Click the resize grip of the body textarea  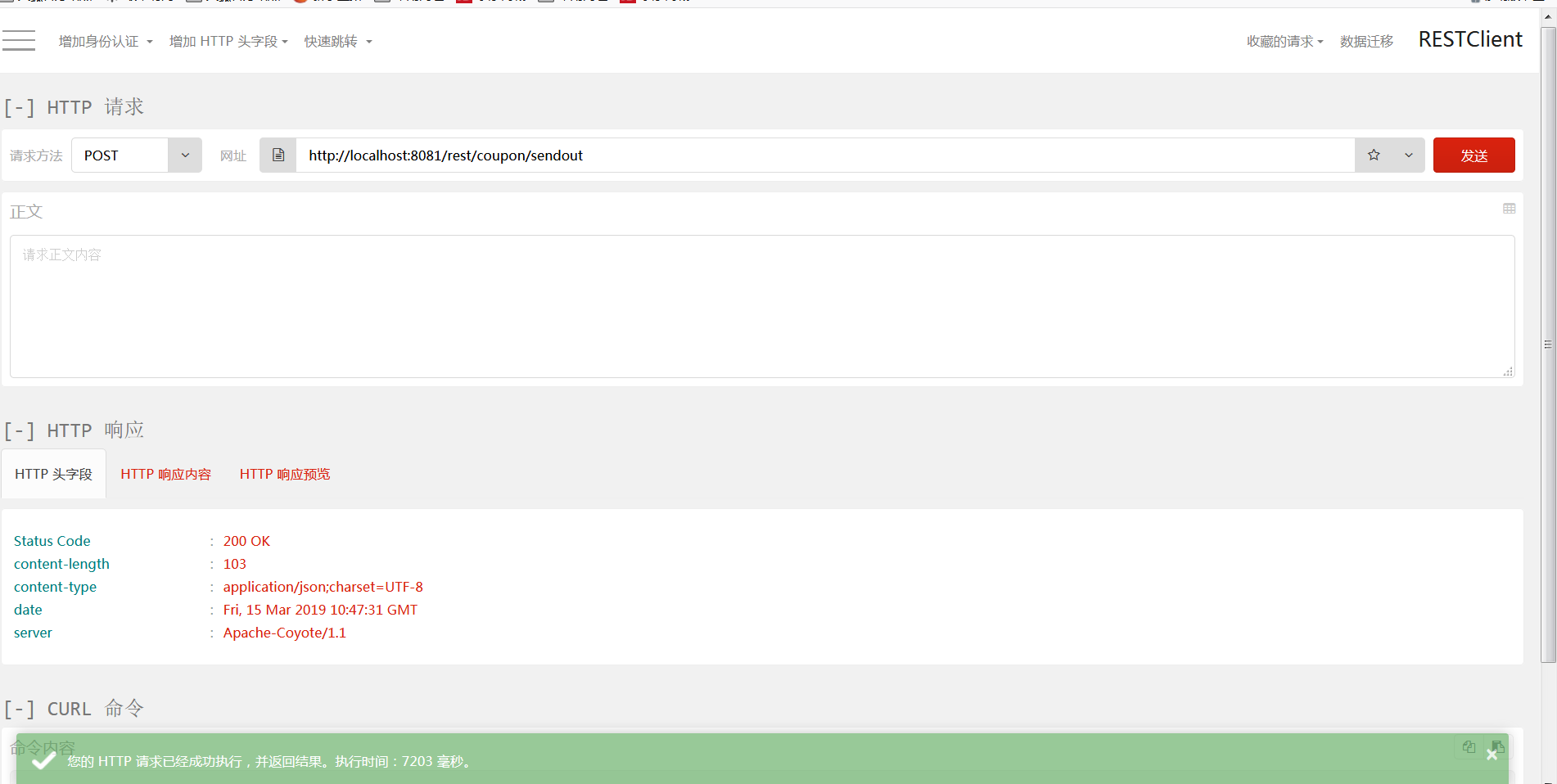click(x=1508, y=372)
